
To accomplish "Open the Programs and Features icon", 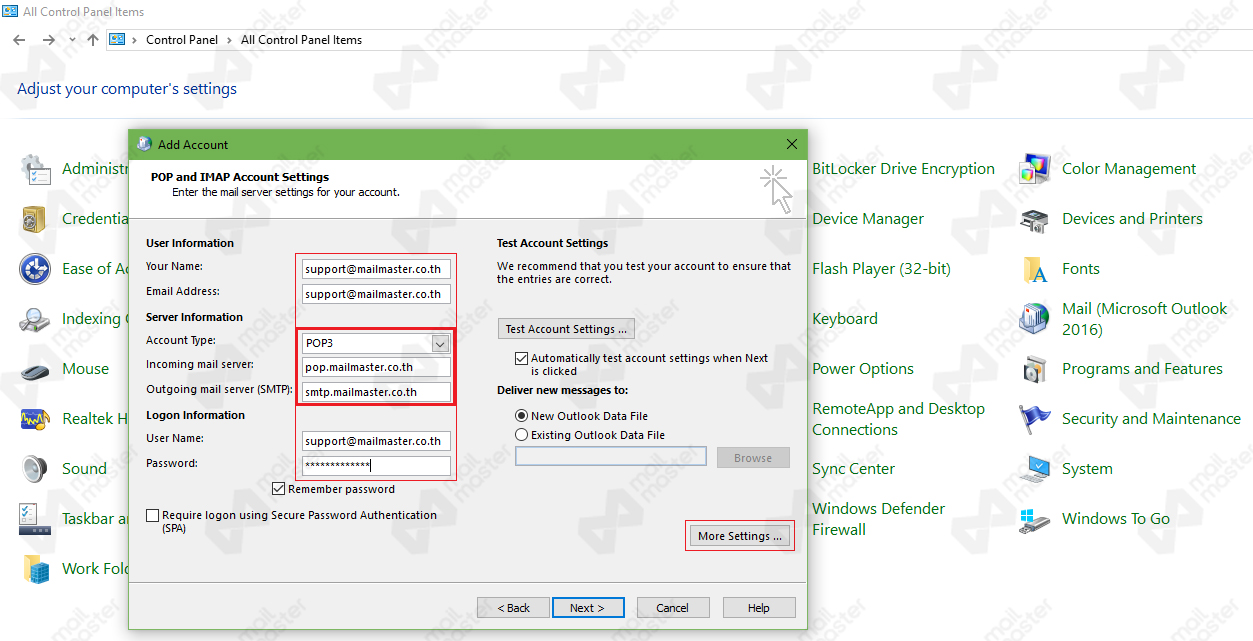I will (1034, 369).
